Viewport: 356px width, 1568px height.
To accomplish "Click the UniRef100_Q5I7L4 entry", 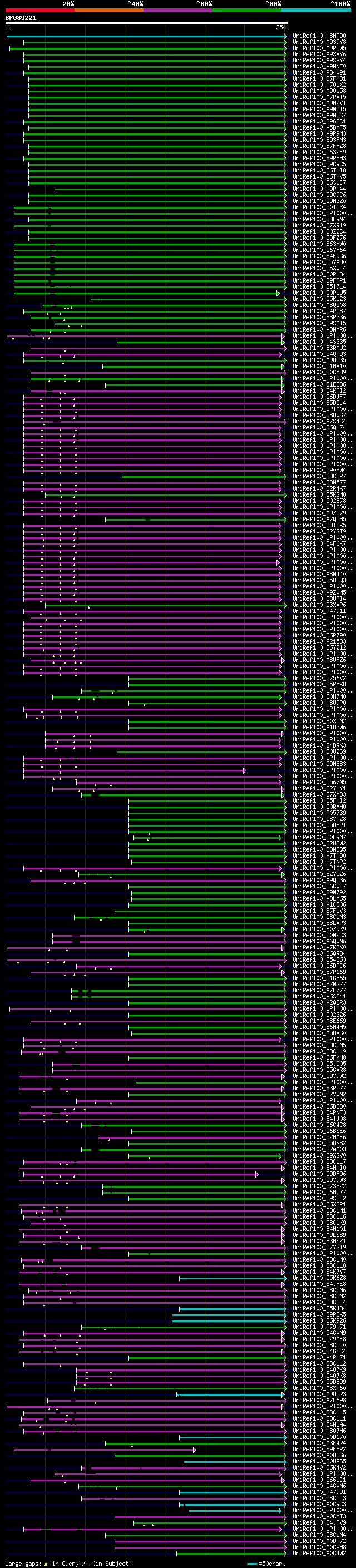I will pyautogui.click(x=319, y=286).
